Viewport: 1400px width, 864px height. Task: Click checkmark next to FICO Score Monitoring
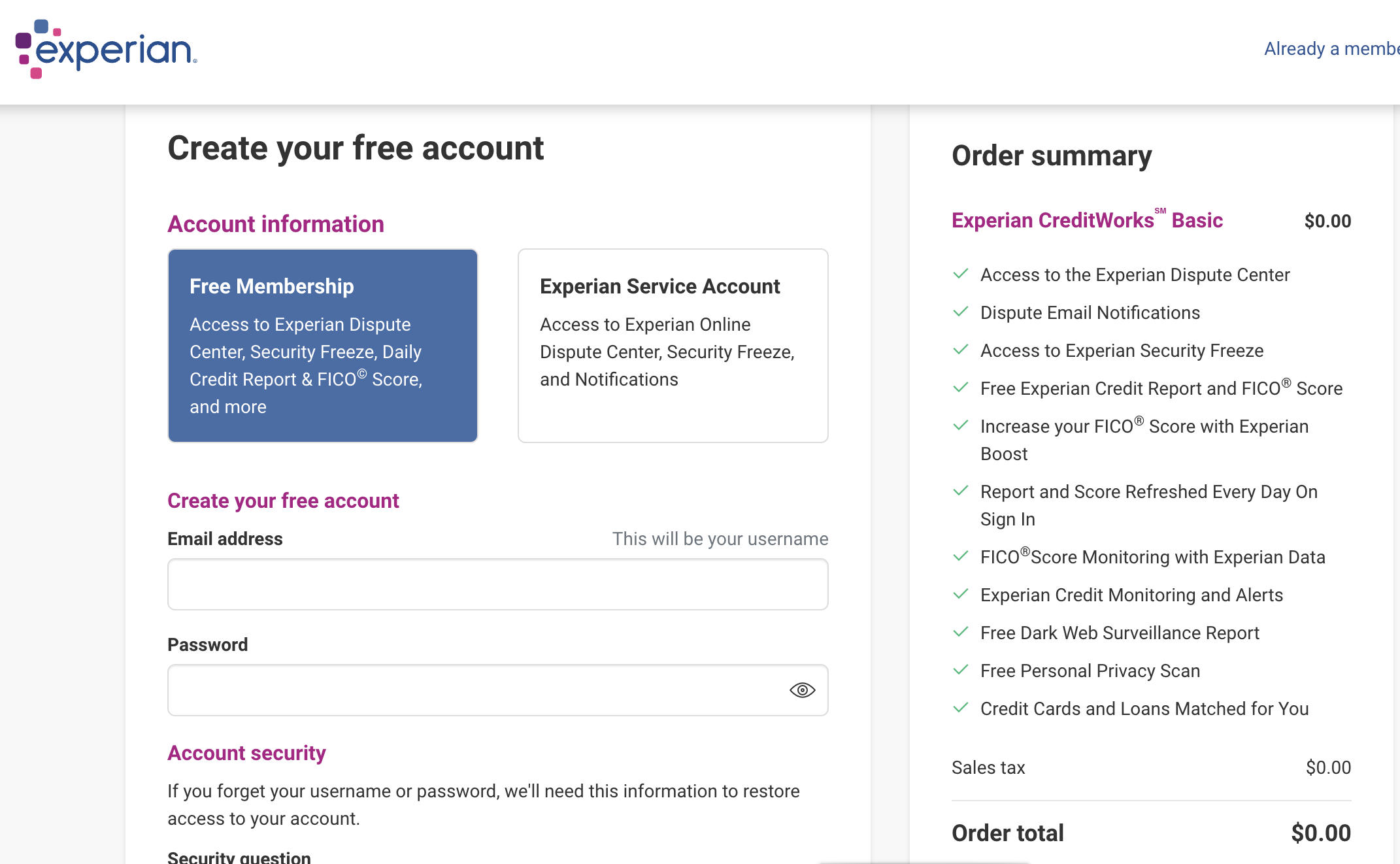coord(961,556)
